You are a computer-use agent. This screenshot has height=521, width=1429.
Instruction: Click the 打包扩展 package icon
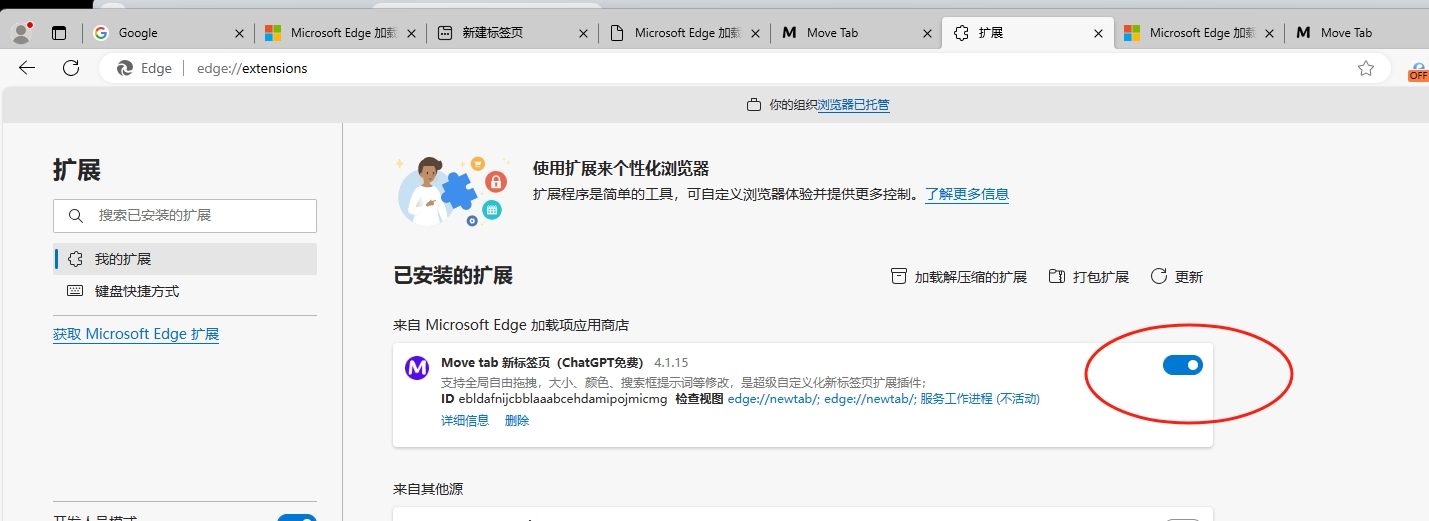1057,276
